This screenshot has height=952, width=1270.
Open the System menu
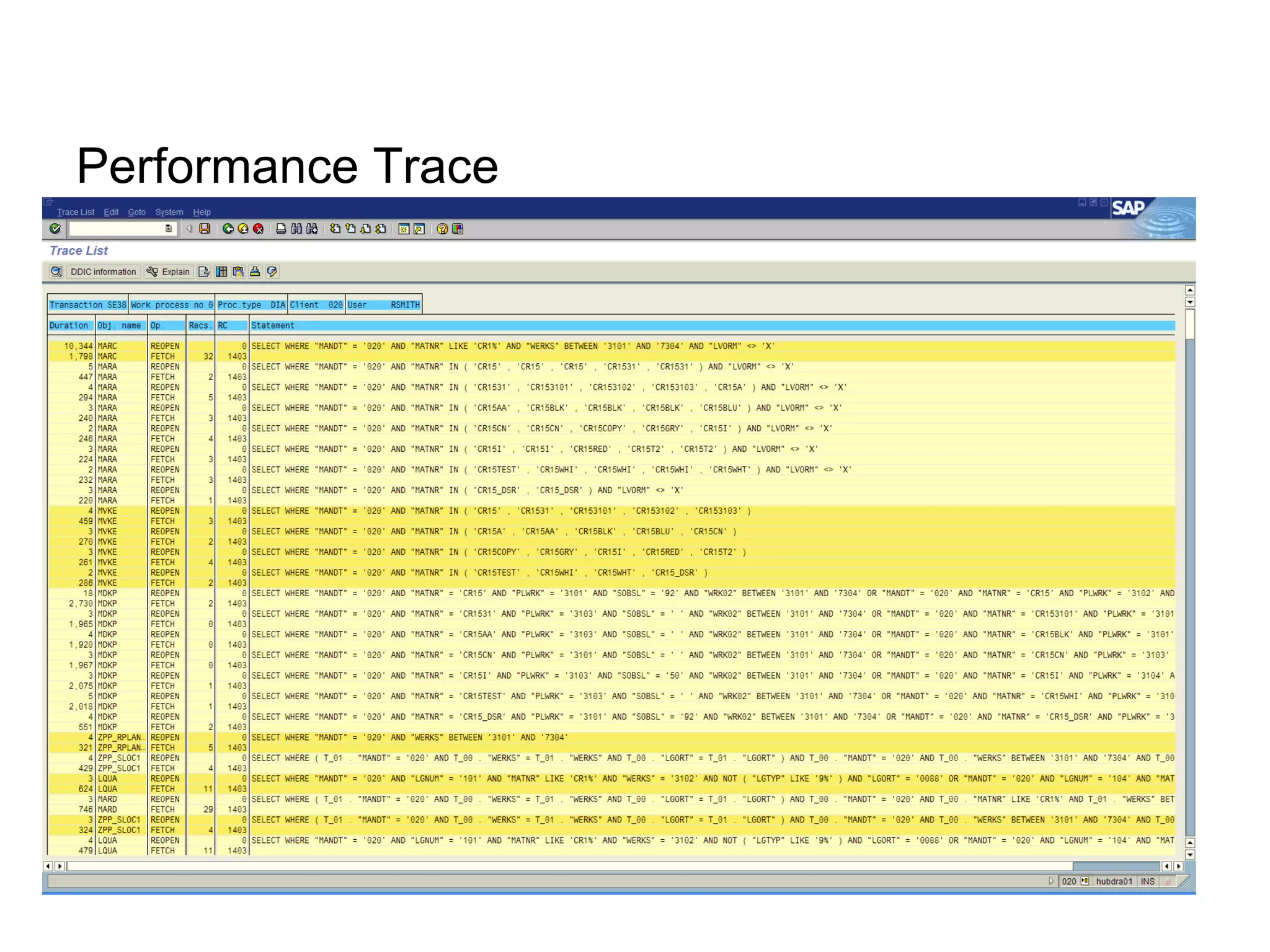point(169,212)
